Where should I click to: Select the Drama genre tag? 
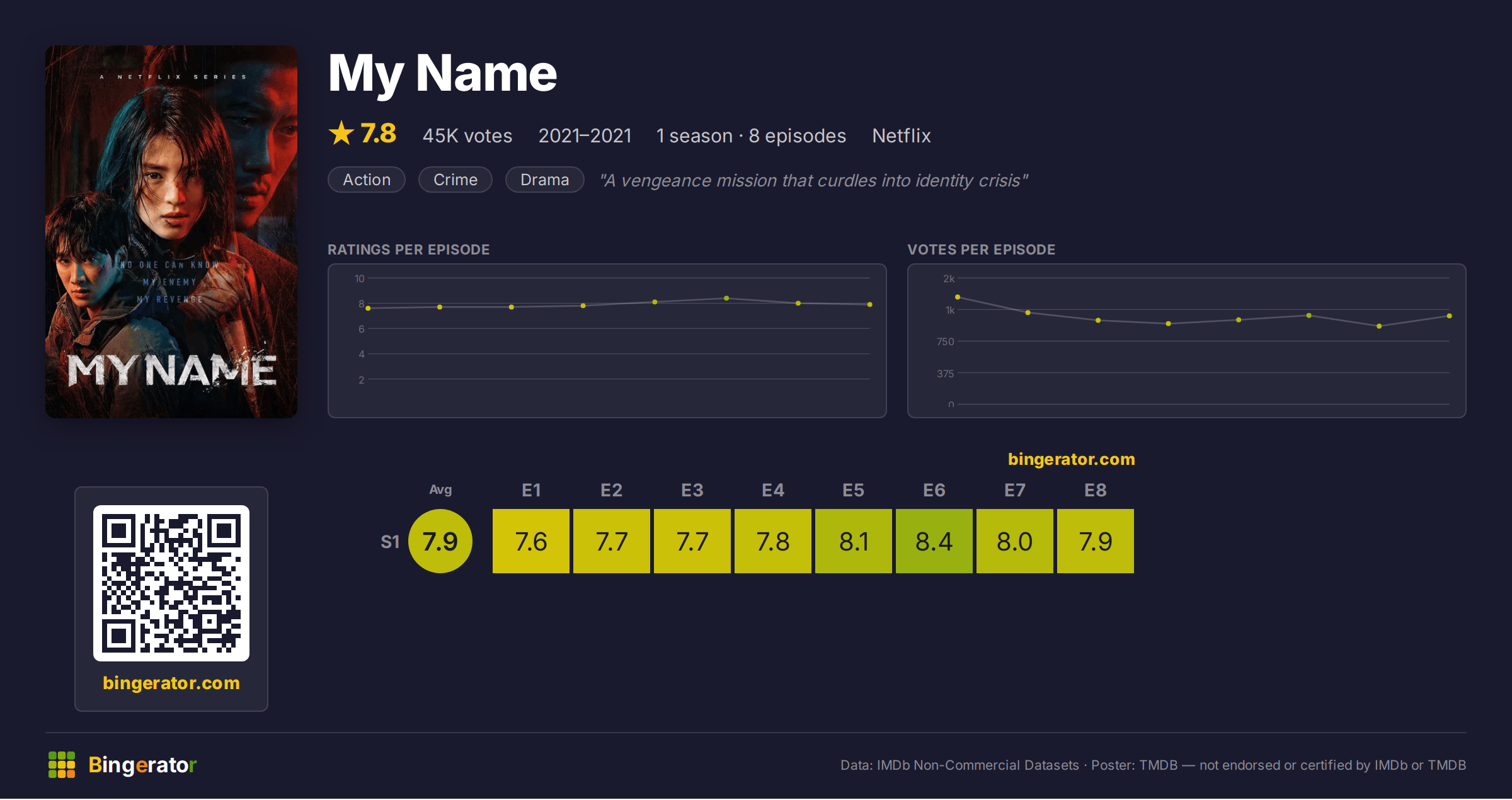545,180
